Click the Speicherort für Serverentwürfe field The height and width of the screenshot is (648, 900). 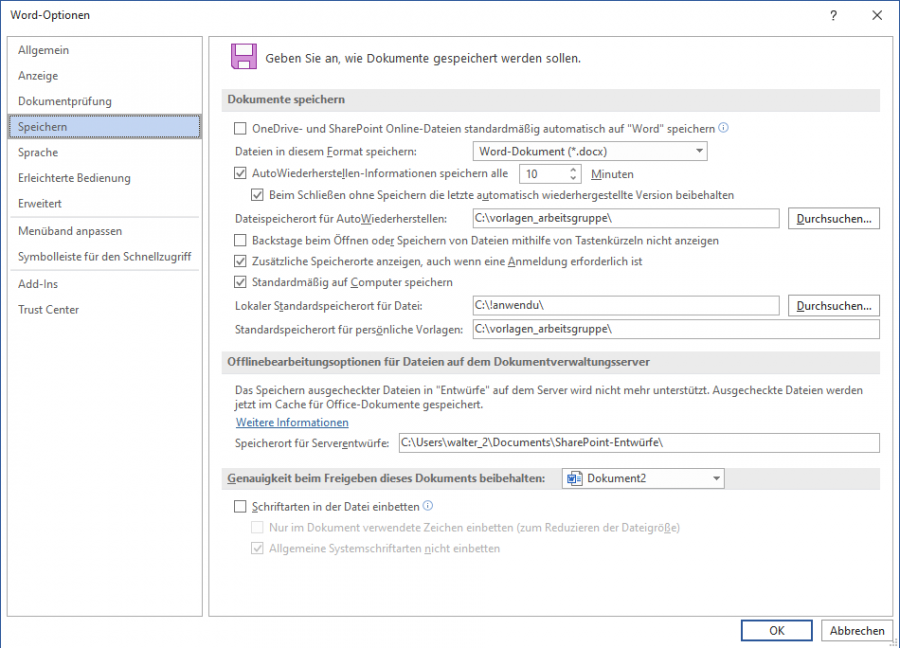[x=637, y=442]
